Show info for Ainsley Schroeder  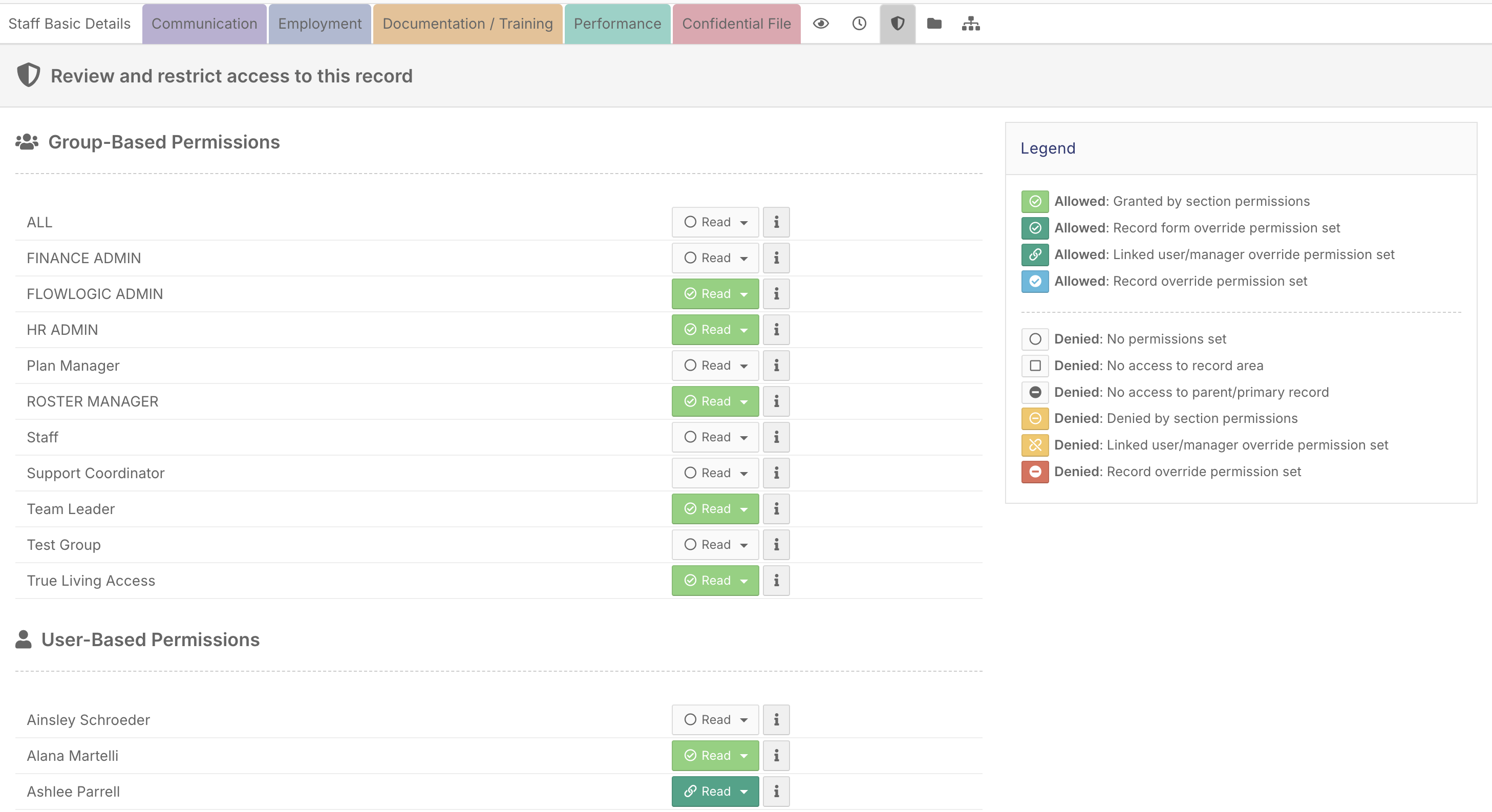[776, 720]
